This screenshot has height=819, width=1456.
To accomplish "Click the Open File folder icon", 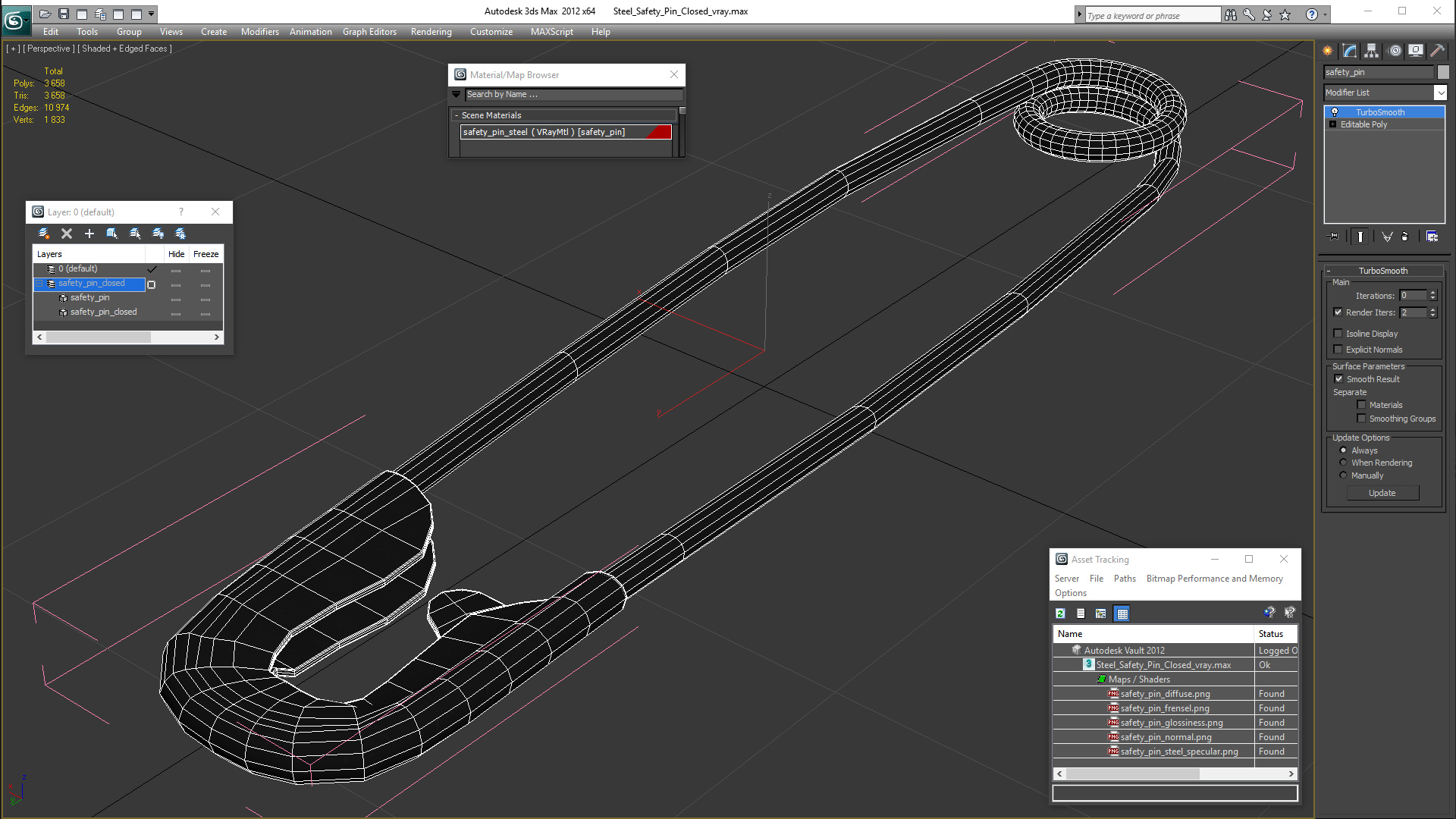I will coord(45,14).
